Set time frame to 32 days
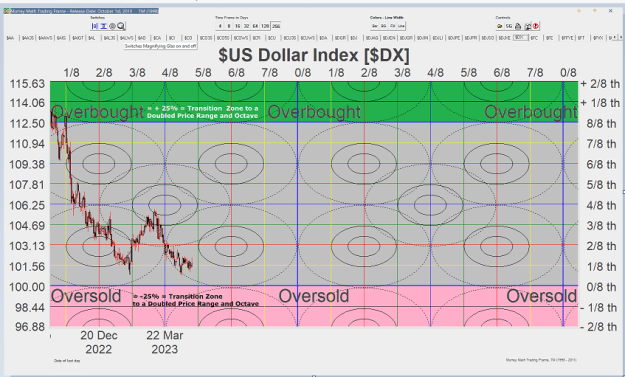Image resolution: width=625 pixels, height=377 pixels. click(246, 26)
